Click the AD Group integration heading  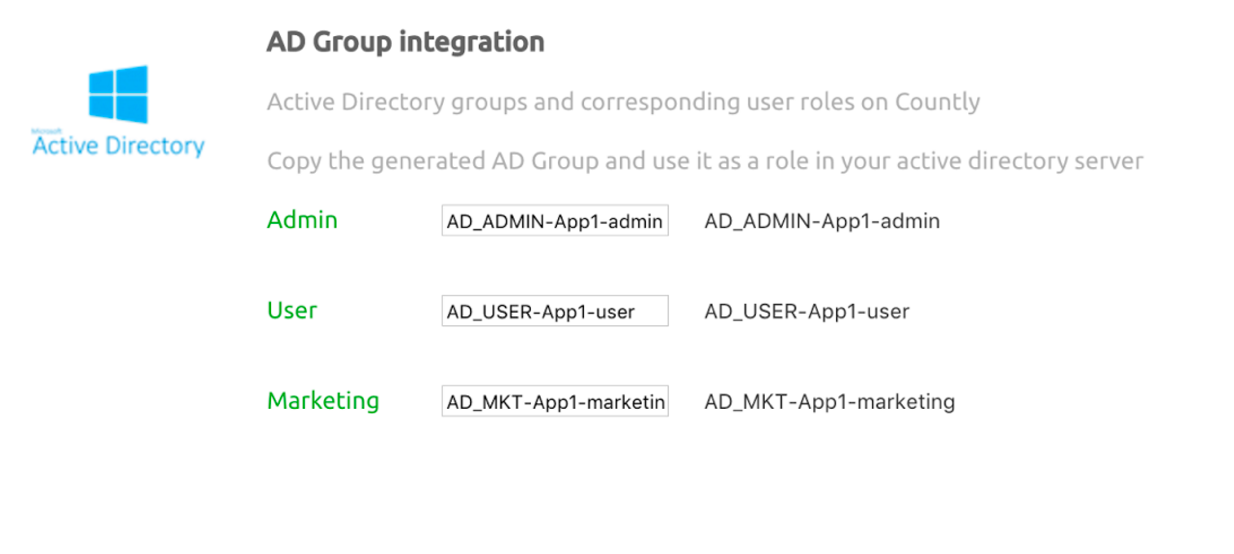click(x=406, y=42)
